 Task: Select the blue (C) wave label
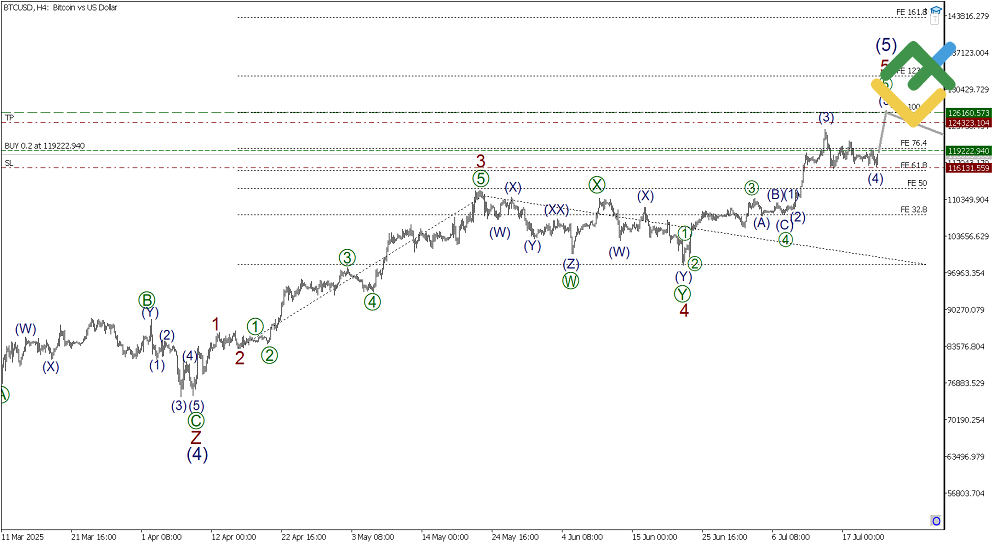click(784, 224)
